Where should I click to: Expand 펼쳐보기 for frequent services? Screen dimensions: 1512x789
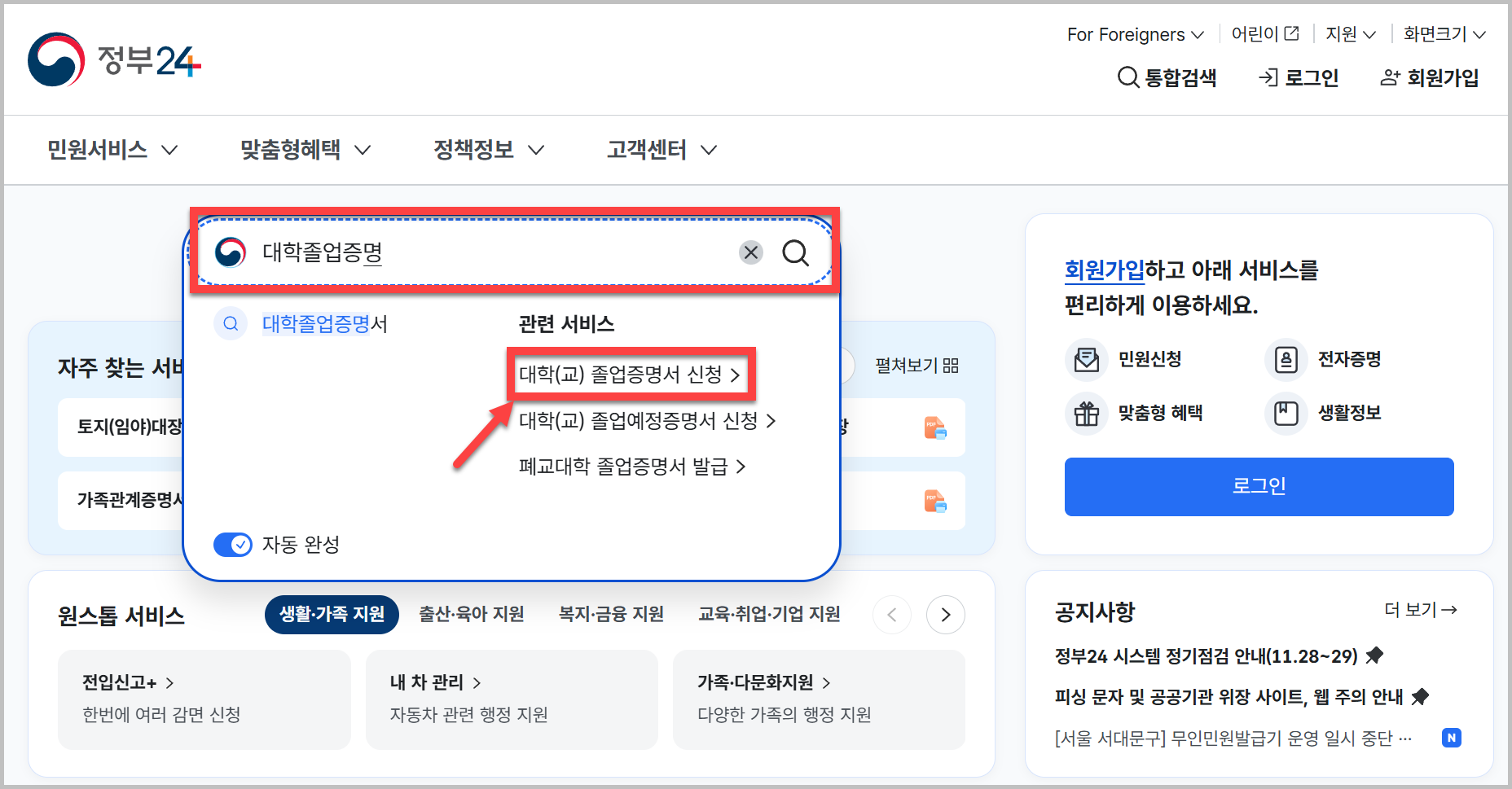click(x=916, y=366)
